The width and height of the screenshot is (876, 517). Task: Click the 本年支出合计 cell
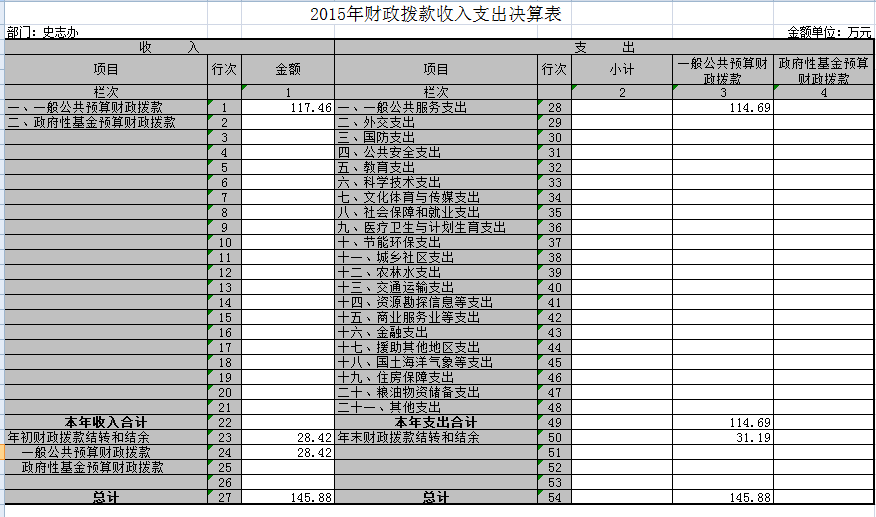(x=436, y=423)
